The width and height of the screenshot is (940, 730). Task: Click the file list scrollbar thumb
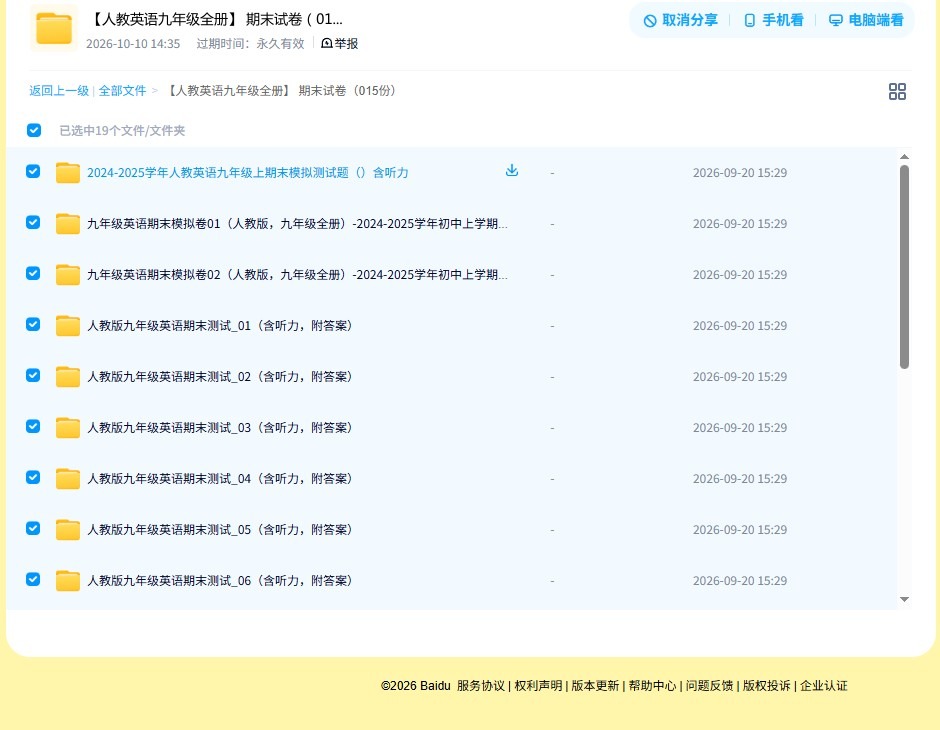click(905, 267)
